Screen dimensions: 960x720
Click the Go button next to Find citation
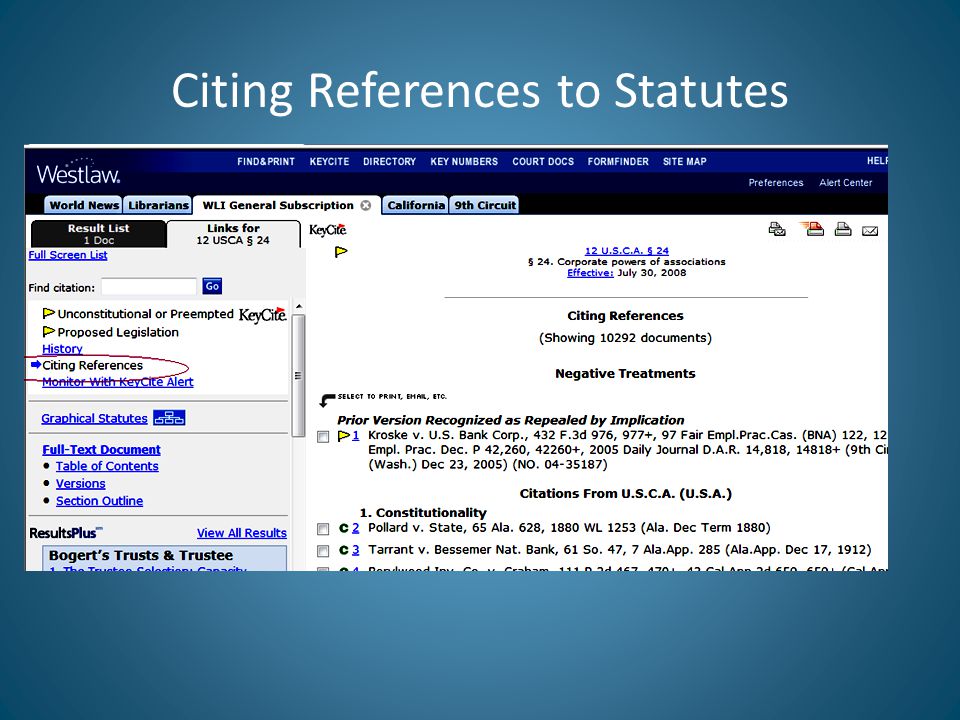[212, 286]
